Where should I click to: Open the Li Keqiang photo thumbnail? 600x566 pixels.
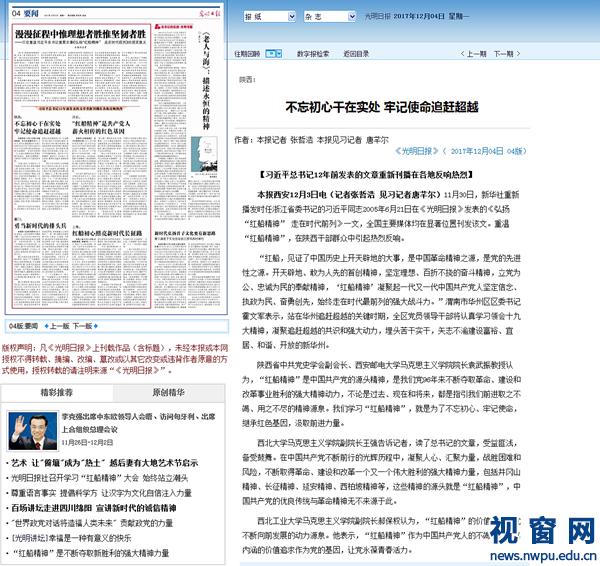click(33, 431)
